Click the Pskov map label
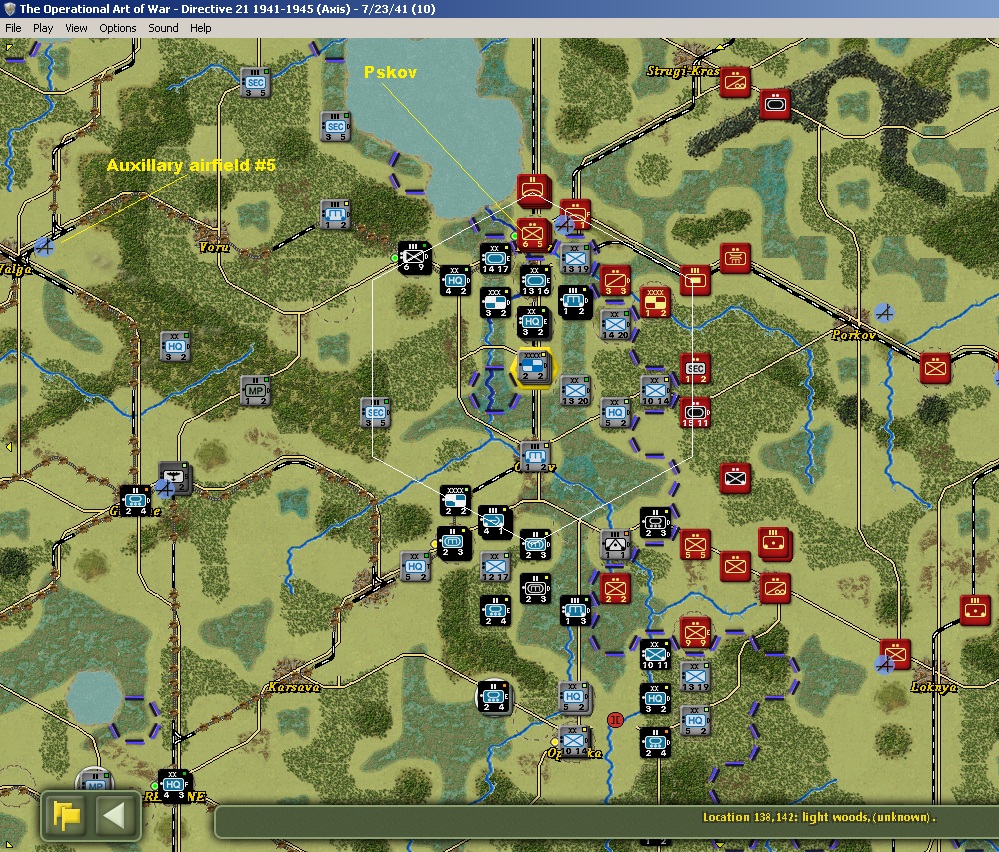The width and height of the screenshot is (999, 852). click(x=390, y=73)
